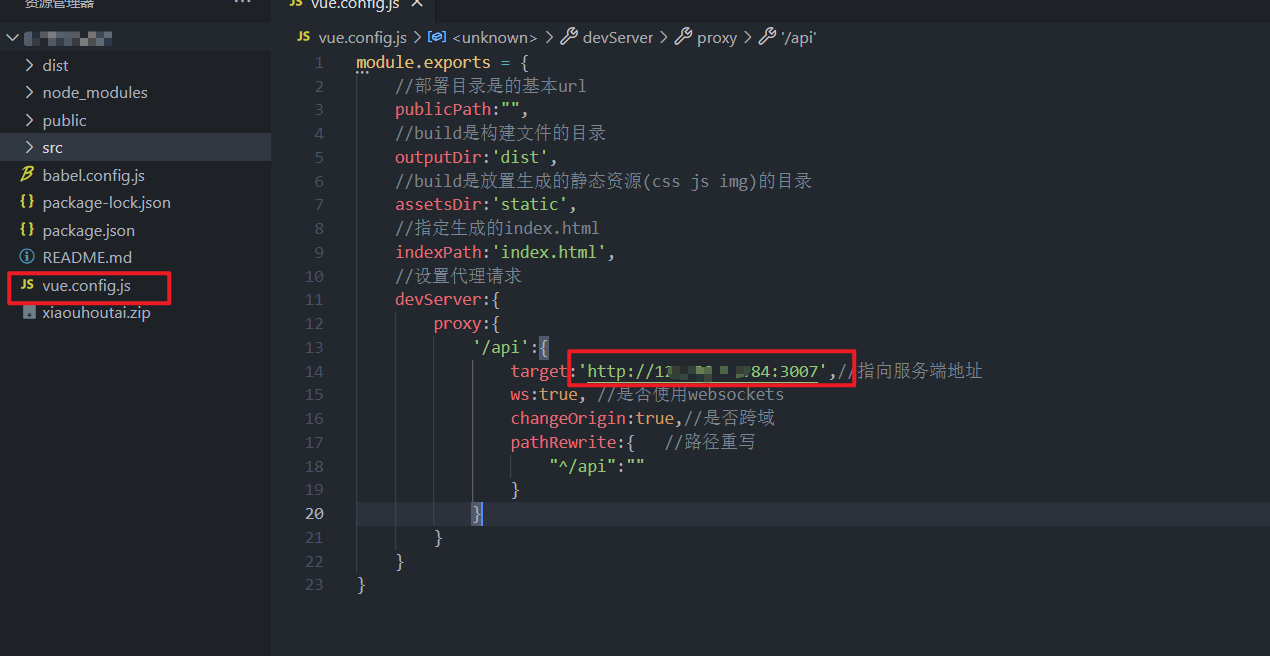Click the wrench icon before '/api' breadcrumb
This screenshot has width=1270, height=656.
click(x=768, y=37)
